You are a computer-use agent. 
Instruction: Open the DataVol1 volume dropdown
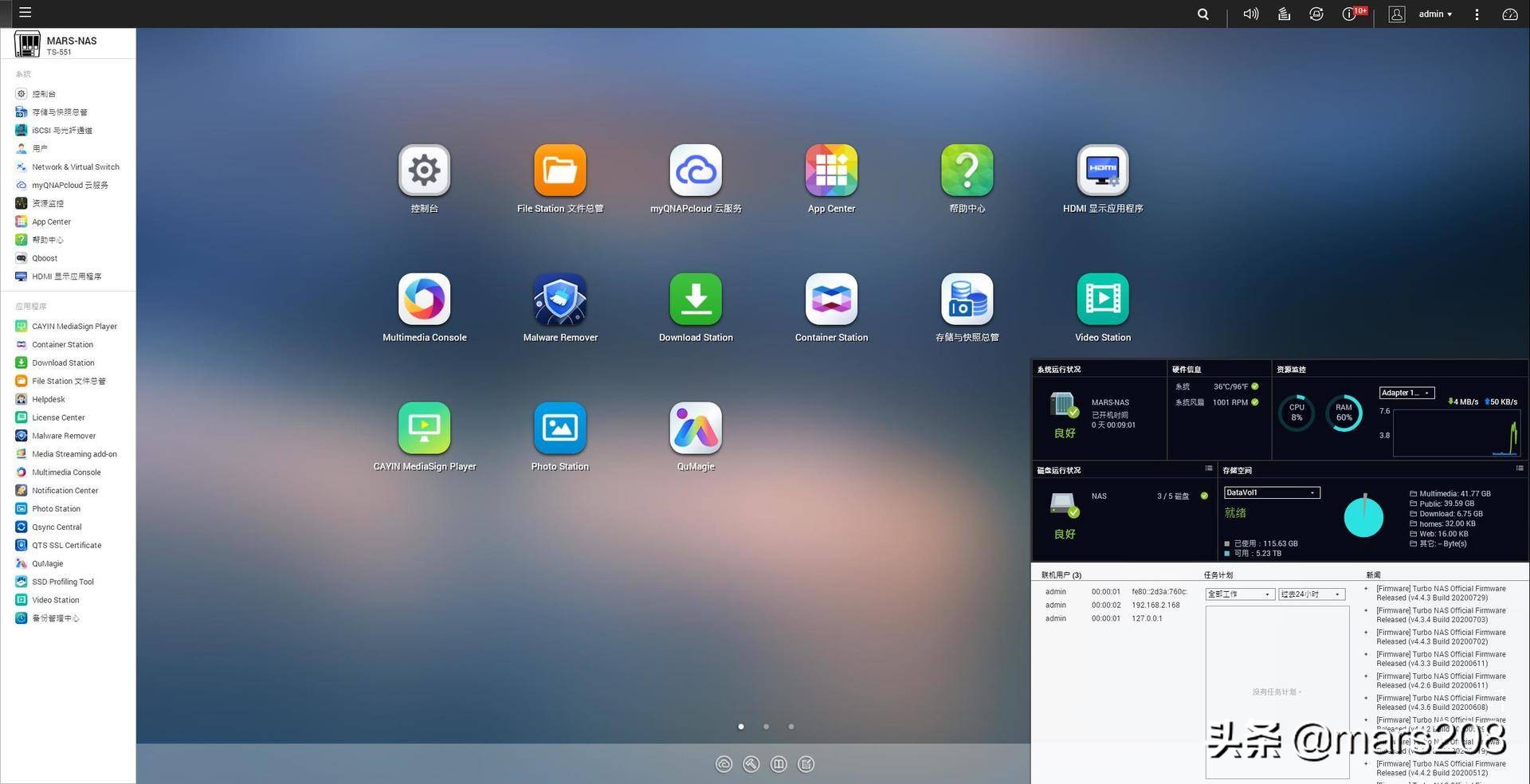click(1271, 492)
